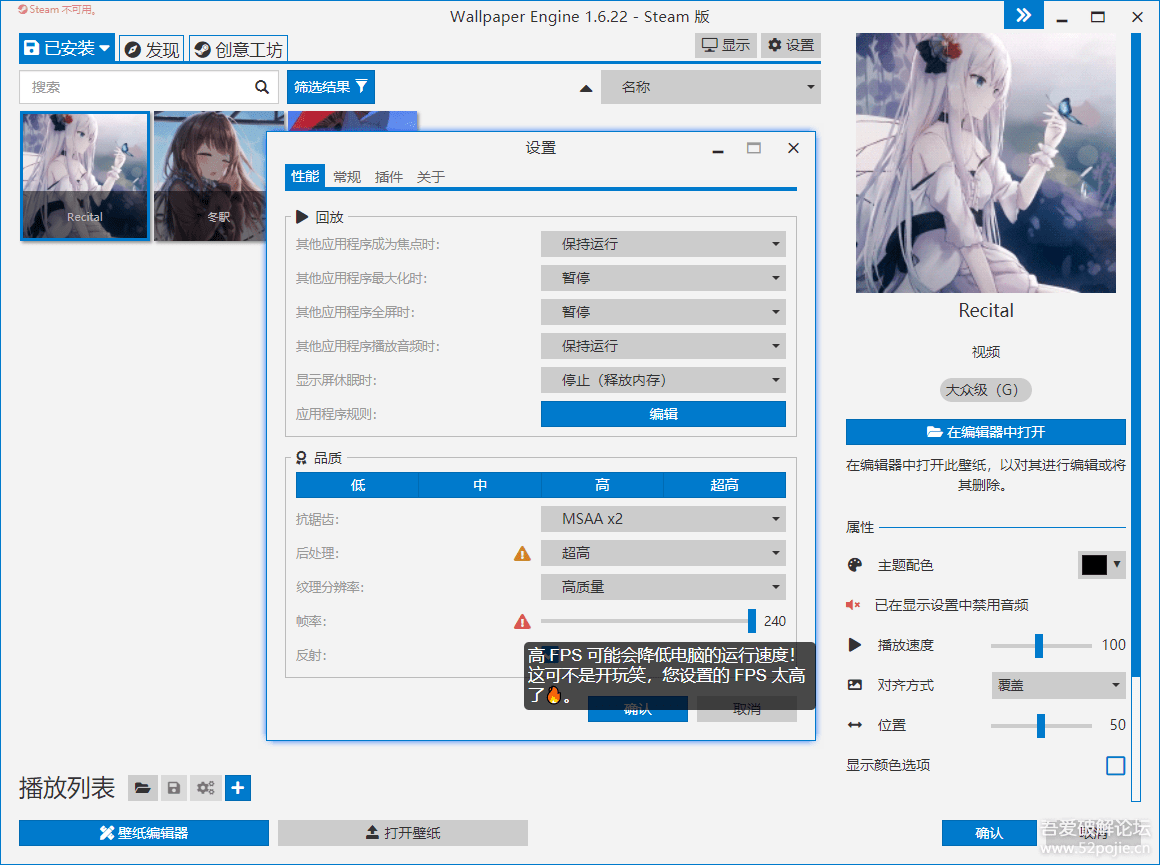Select the 中 medium quality preset

coord(480,485)
